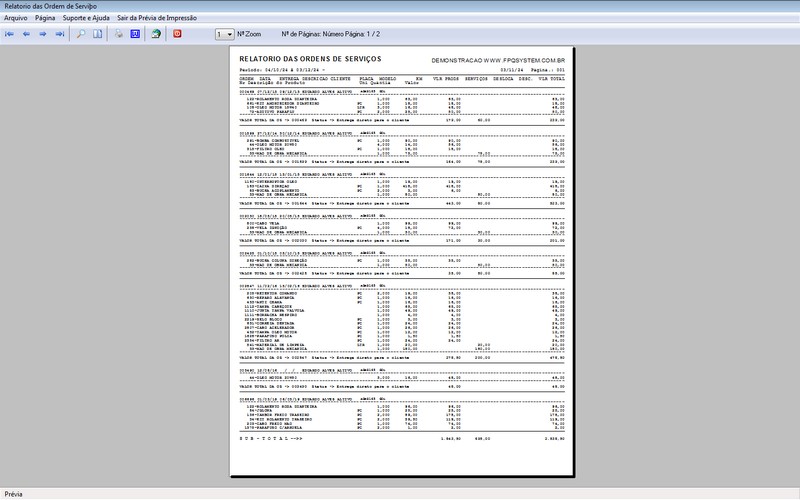
Task: Click the DEMONSTRACAO WWW.FPQSYSTEM.COM.BR text
Action: pyautogui.click(x=498, y=60)
